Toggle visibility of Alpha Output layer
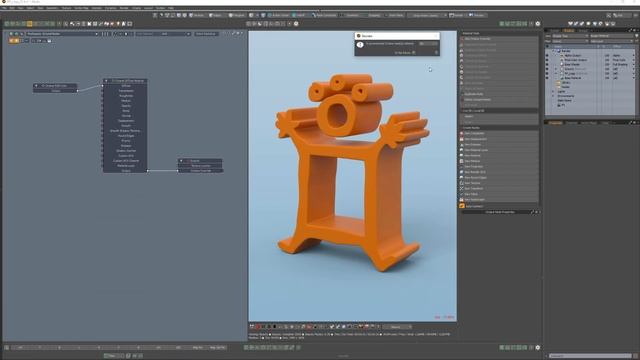This screenshot has width=640, height=360. tap(547, 56)
